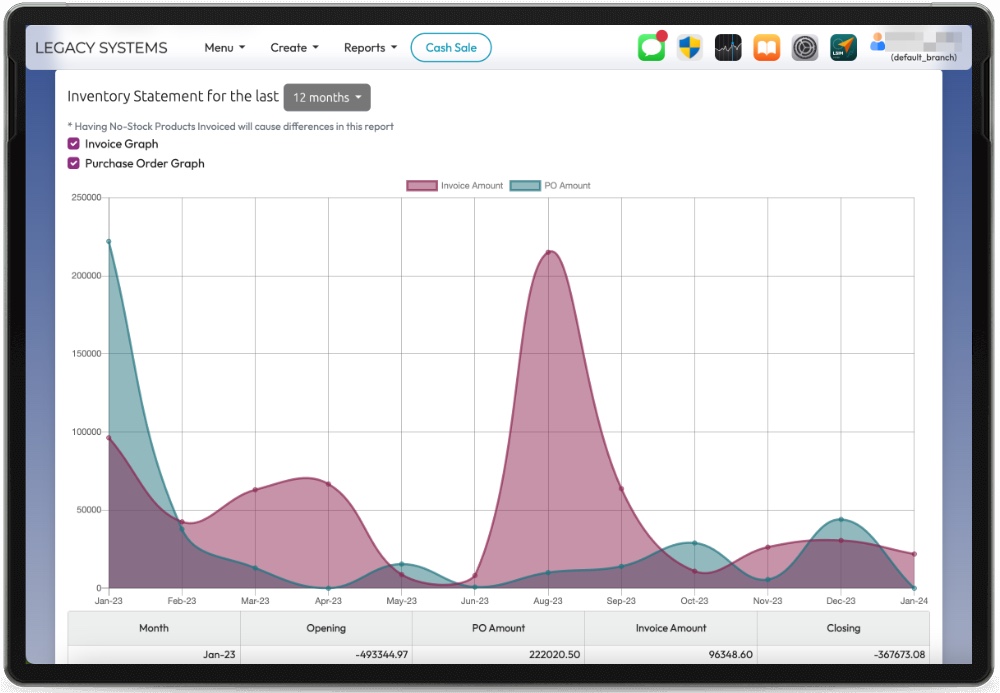Click the LEGACY SYSTEMS brand logo
This screenshot has width=1000, height=693.
point(101,48)
